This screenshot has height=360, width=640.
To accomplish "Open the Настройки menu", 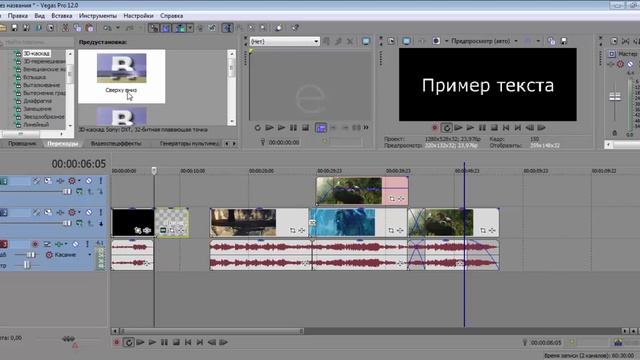I will tap(138, 16).
